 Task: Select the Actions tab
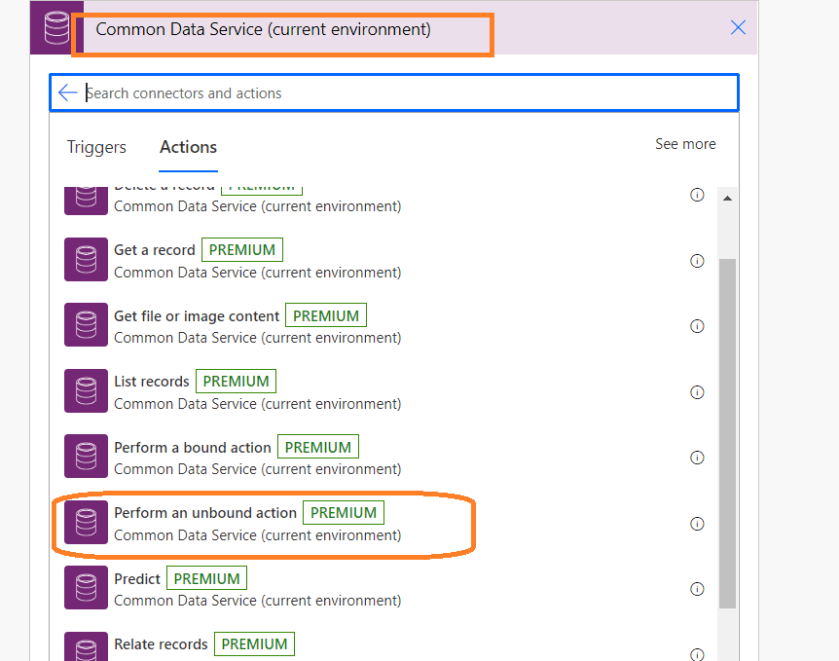188,147
